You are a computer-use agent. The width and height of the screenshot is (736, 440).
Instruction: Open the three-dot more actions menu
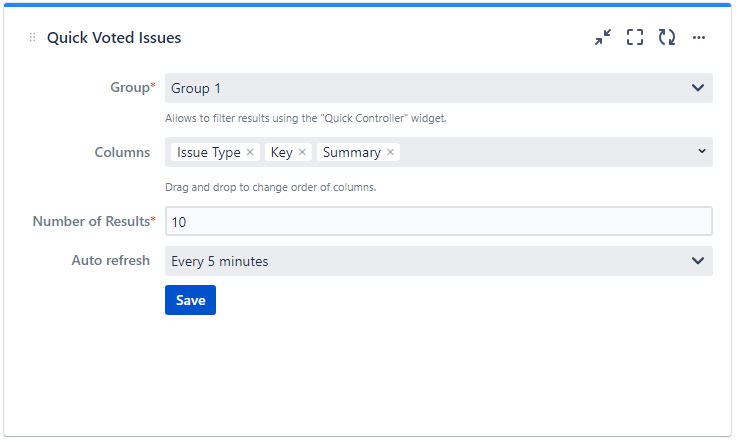[699, 38]
